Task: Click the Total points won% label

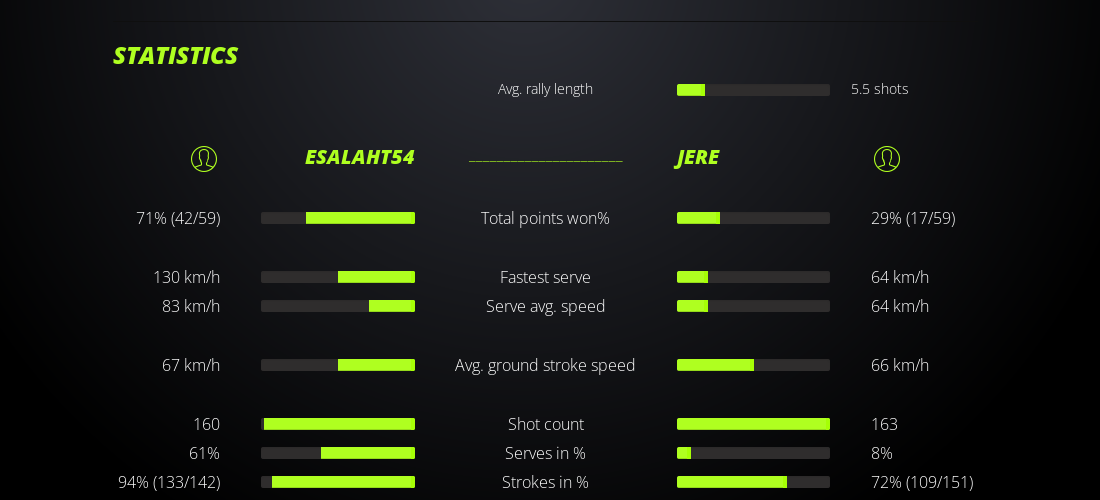Action: point(545,218)
